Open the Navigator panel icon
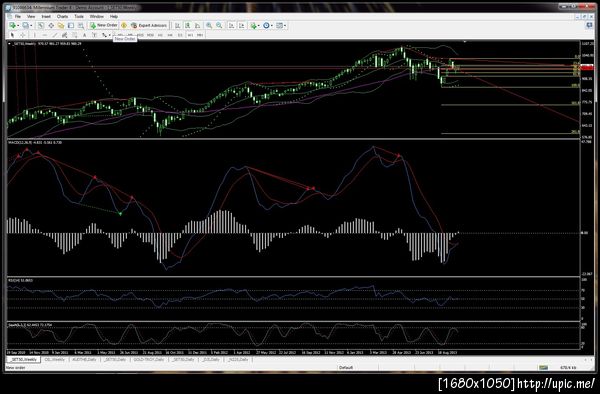This screenshot has width=600, height=394. point(61,25)
